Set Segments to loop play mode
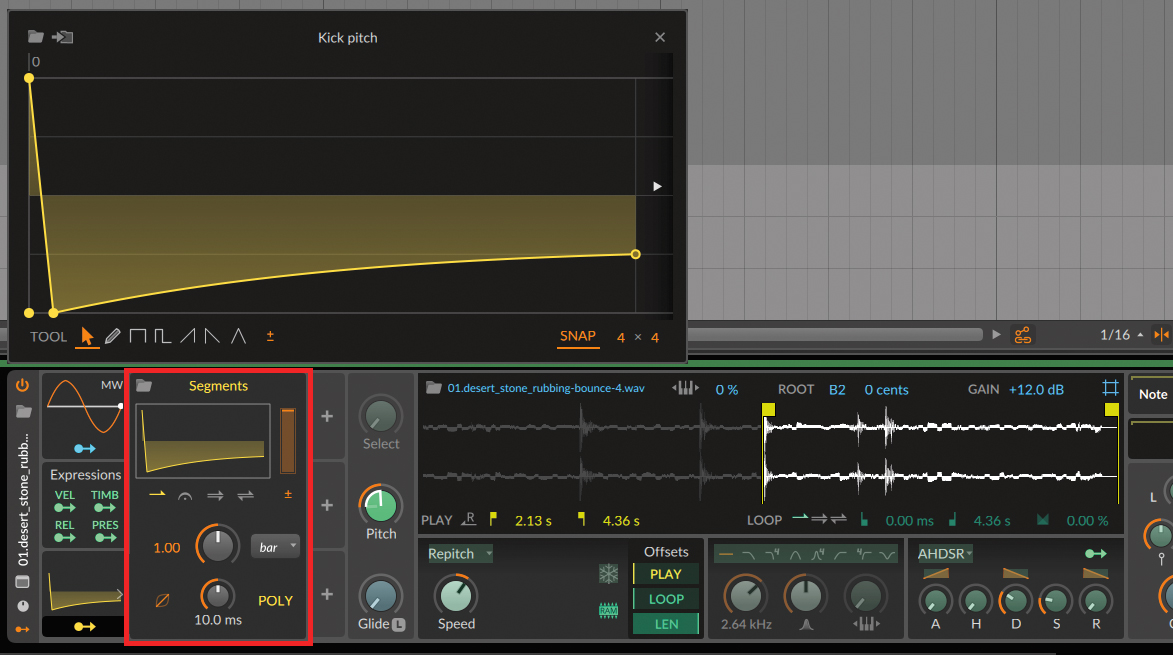Image resolution: width=1173 pixels, height=655 pixels. tap(215, 495)
